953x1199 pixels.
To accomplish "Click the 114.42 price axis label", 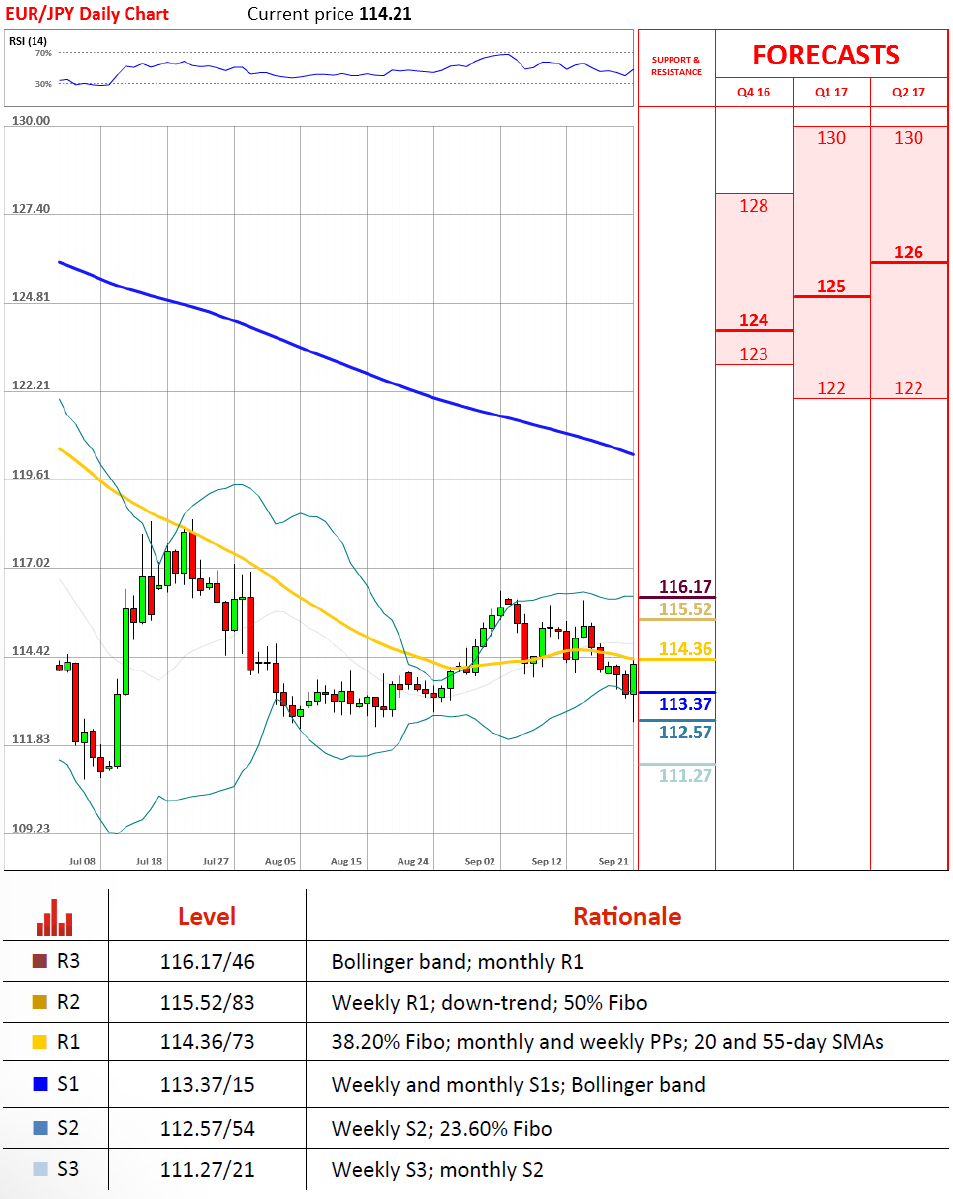I will coord(31,651).
